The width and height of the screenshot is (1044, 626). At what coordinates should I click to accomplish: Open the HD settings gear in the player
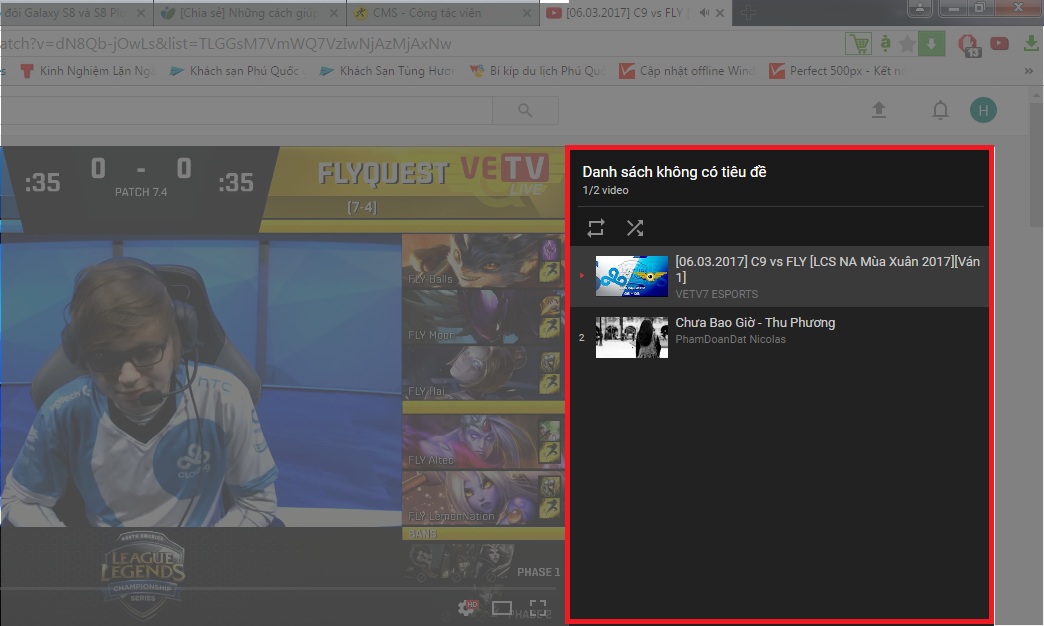coord(466,607)
